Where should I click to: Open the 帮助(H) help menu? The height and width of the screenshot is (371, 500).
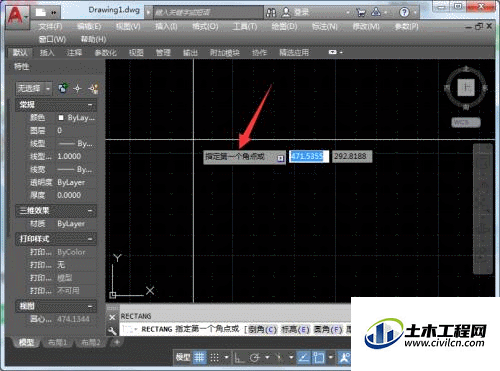[93, 40]
